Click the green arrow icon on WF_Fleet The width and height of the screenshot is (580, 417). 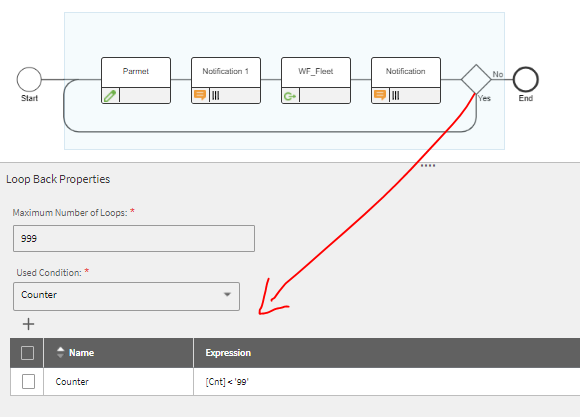point(290,96)
